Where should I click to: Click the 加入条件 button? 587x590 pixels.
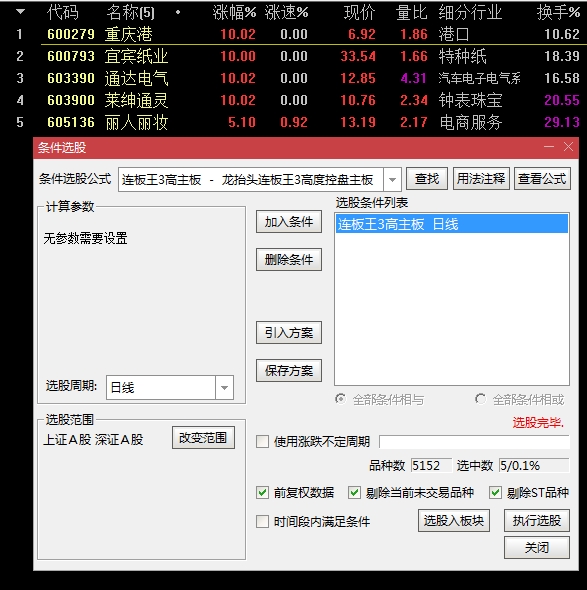click(289, 222)
